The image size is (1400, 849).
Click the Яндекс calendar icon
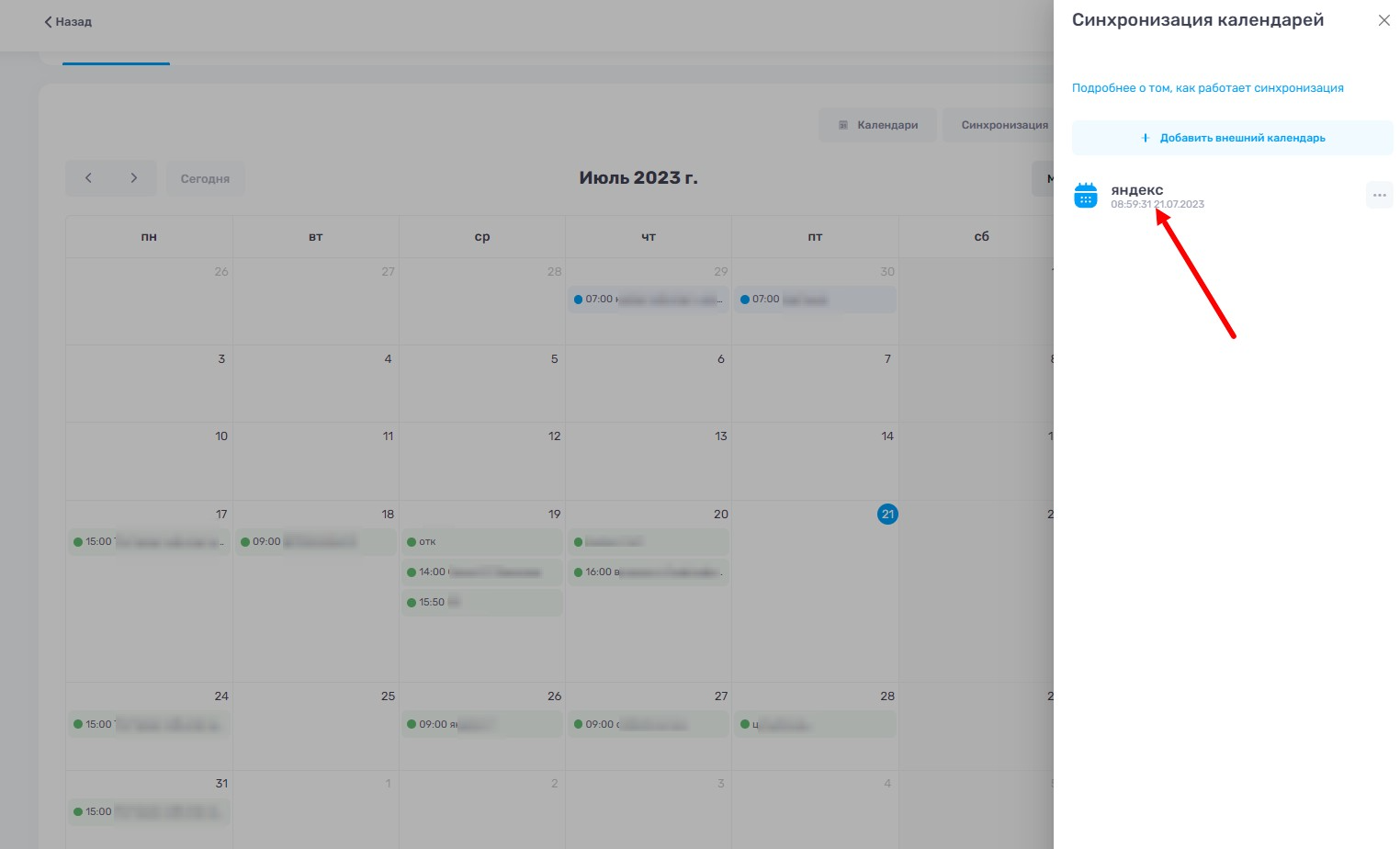click(x=1086, y=196)
